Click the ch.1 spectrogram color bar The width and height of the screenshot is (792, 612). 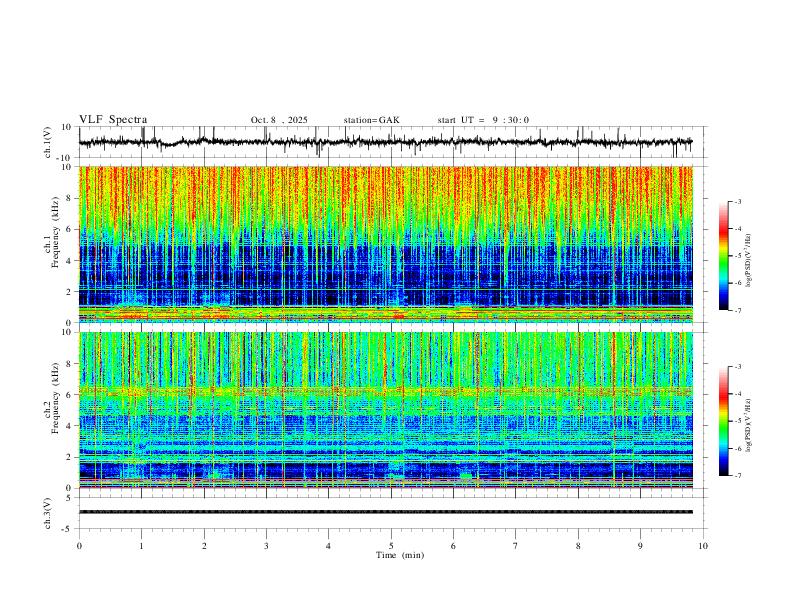(723, 256)
